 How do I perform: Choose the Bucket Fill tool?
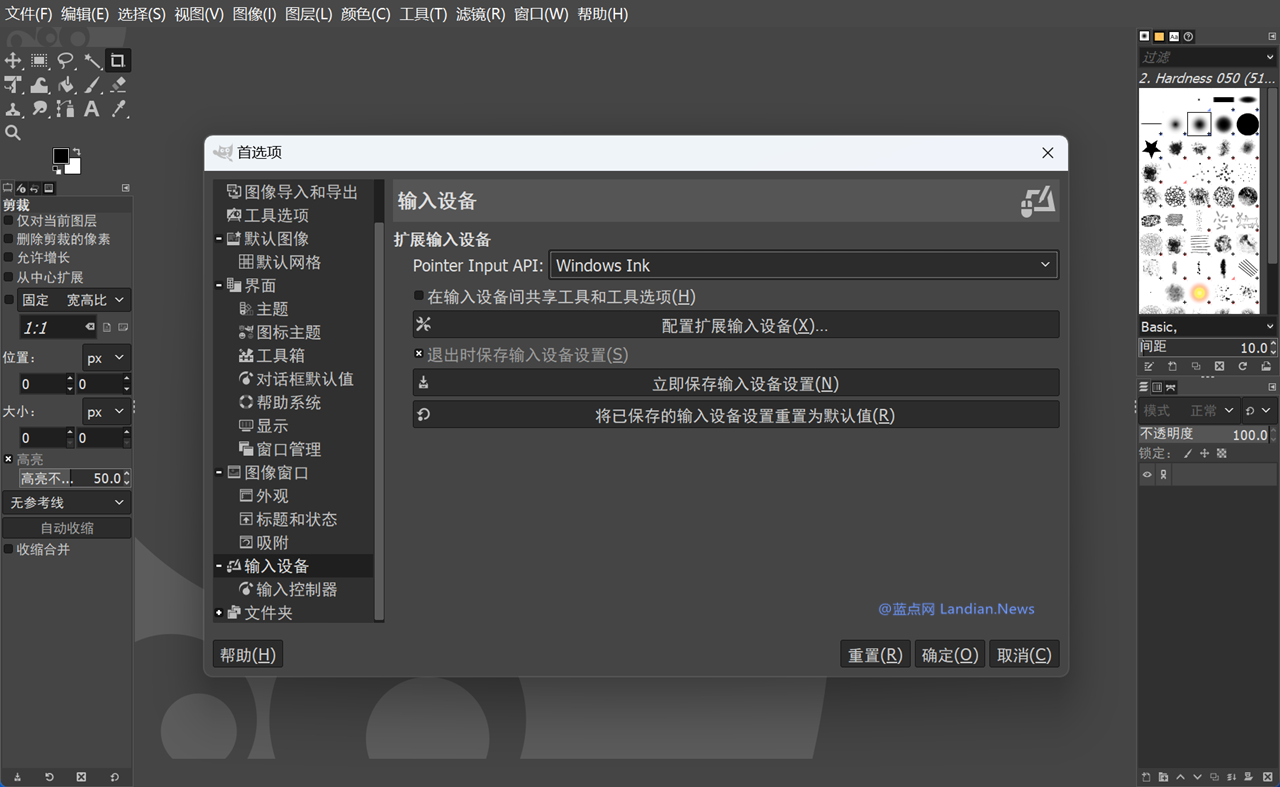pyautogui.click(x=66, y=85)
